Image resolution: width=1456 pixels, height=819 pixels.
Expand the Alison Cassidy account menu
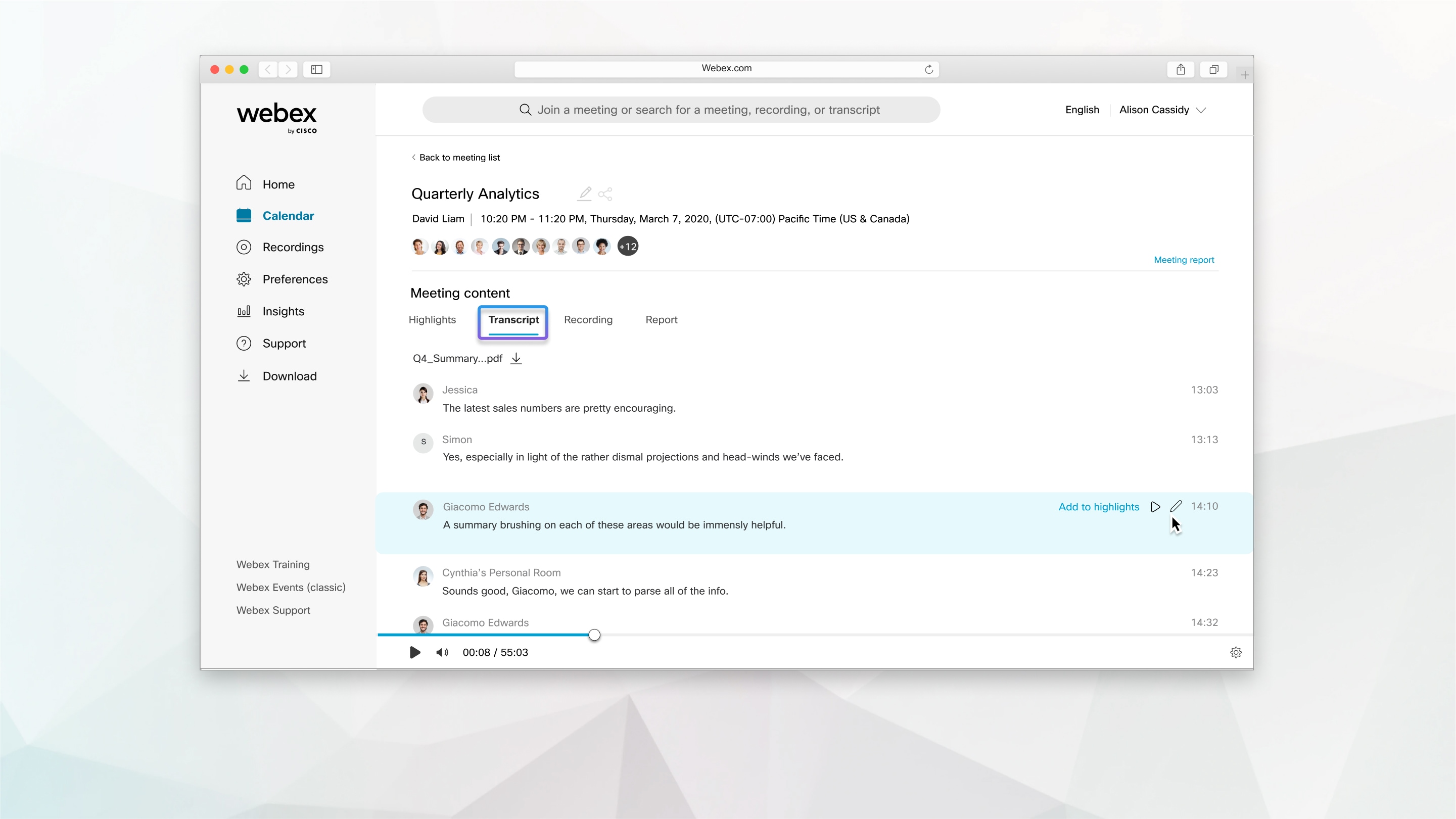[x=1162, y=110]
